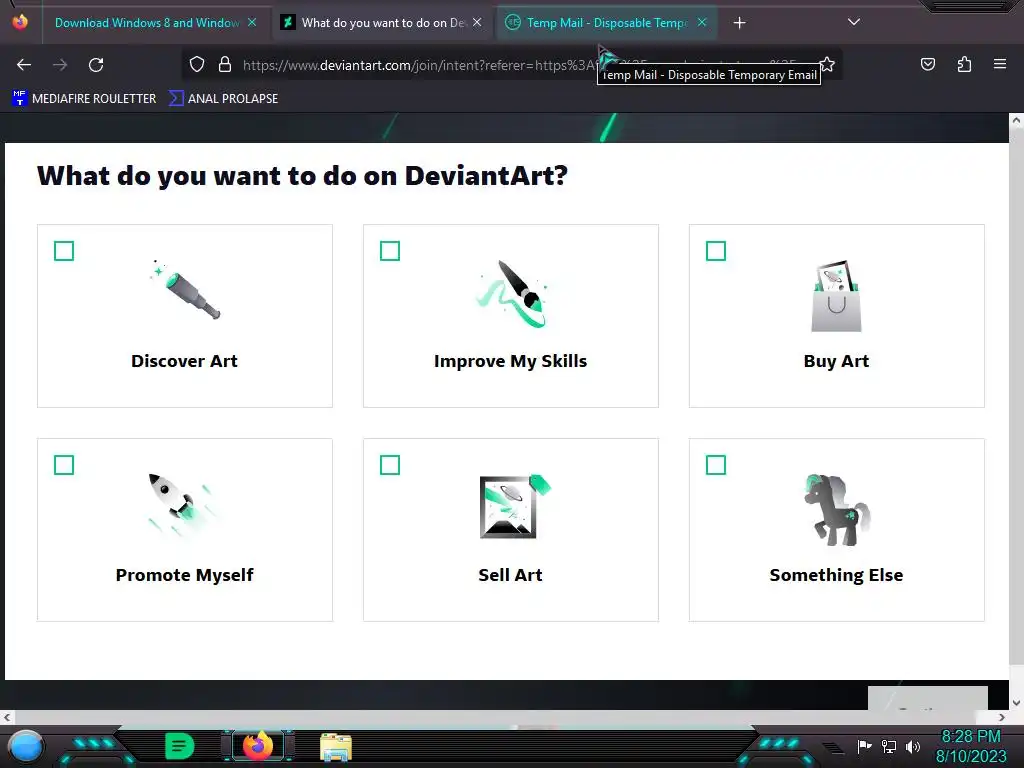This screenshot has height=768, width=1024.
Task: Select the Buy Art label
Action: tap(837, 361)
